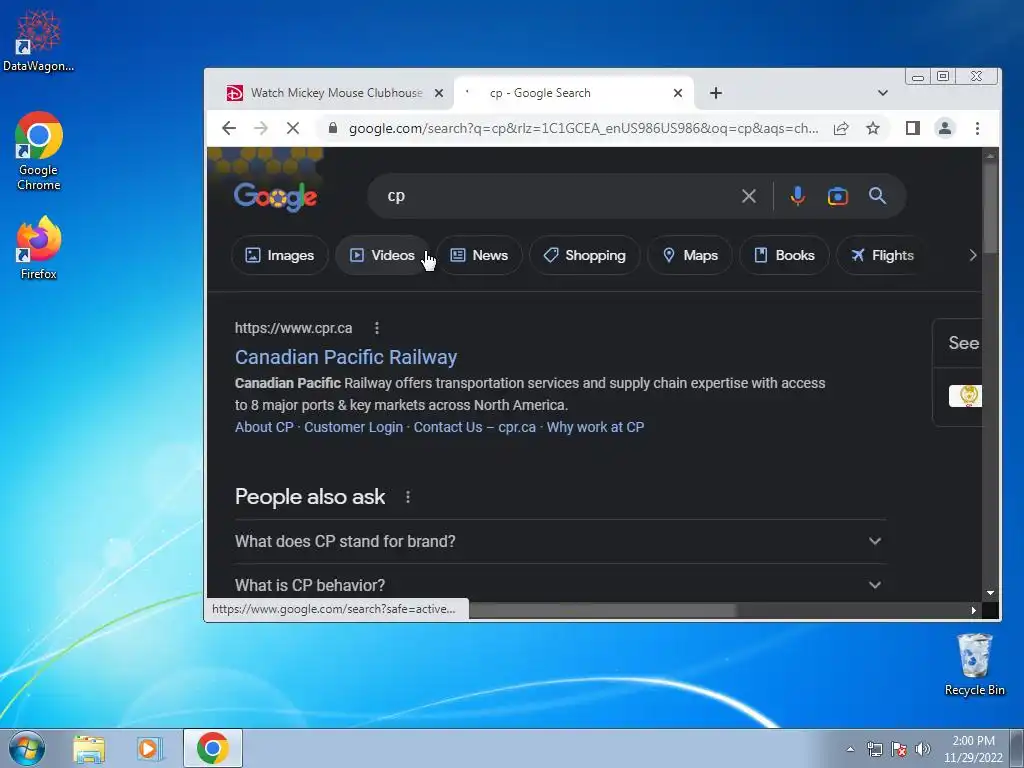
Task: Click the network tray icon
Action: tap(874, 749)
